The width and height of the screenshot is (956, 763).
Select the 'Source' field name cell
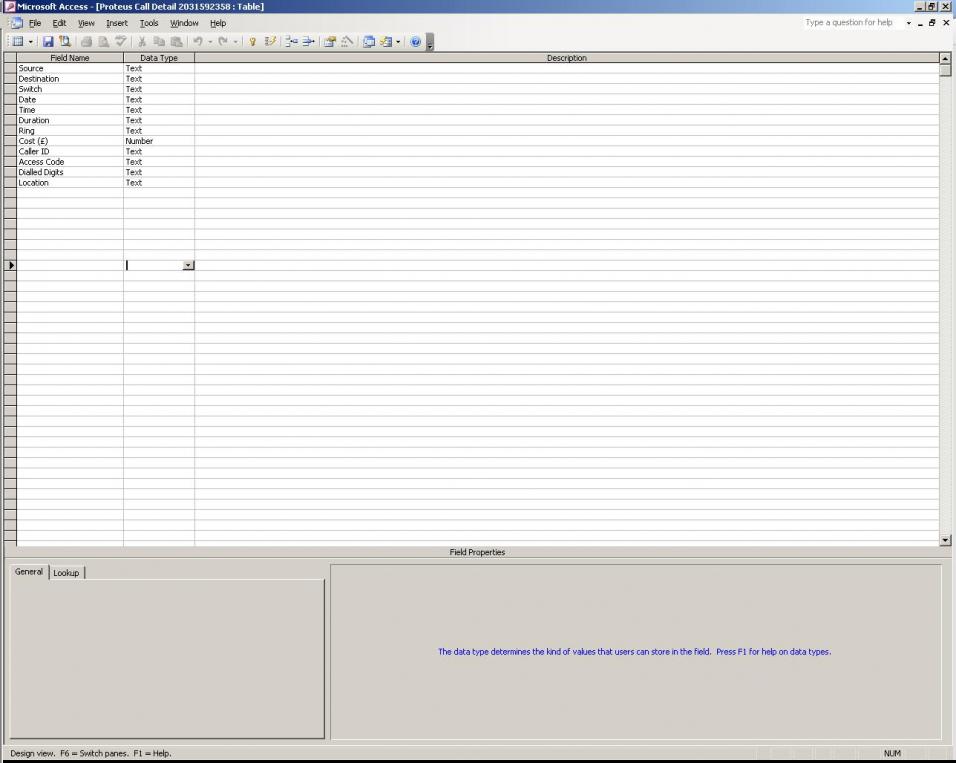[x=70, y=68]
